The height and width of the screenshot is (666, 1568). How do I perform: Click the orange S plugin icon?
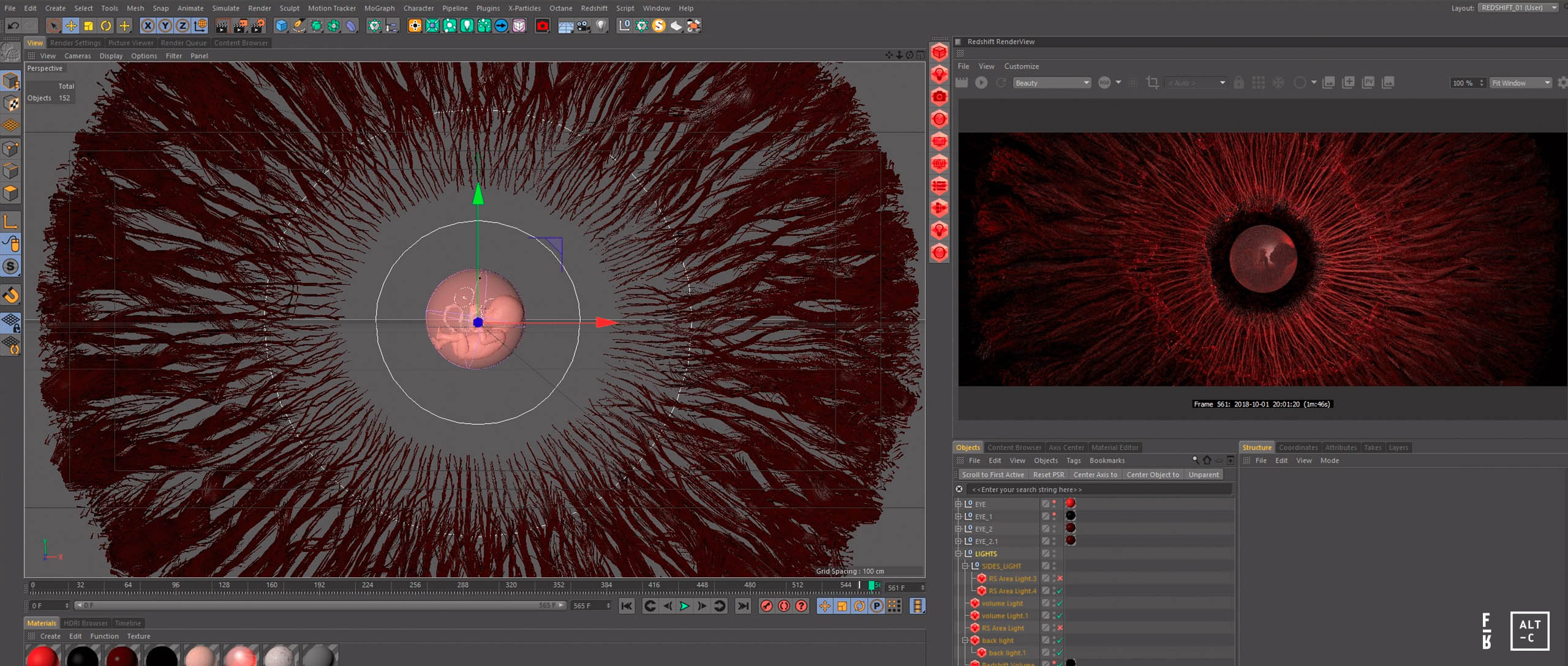click(x=658, y=26)
